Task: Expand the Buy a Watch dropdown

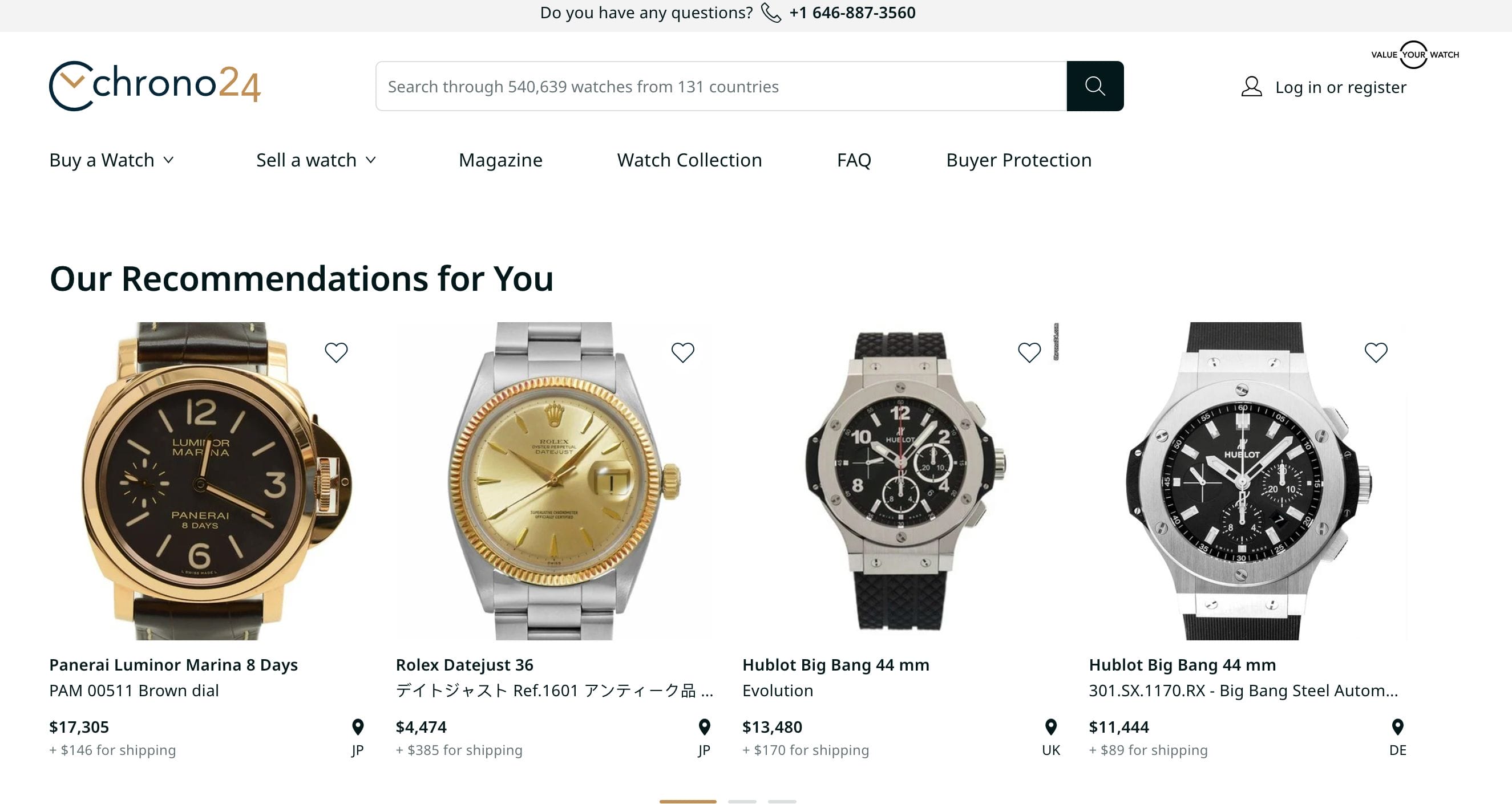Action: tap(111, 160)
